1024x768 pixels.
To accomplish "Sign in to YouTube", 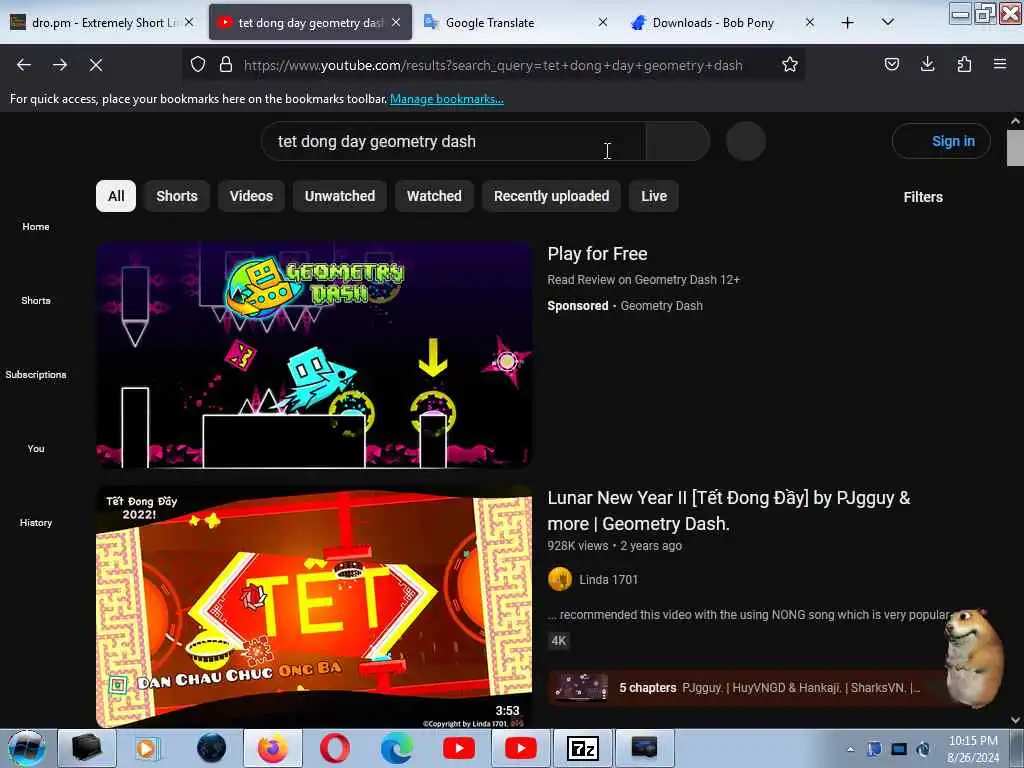I will point(941,141).
